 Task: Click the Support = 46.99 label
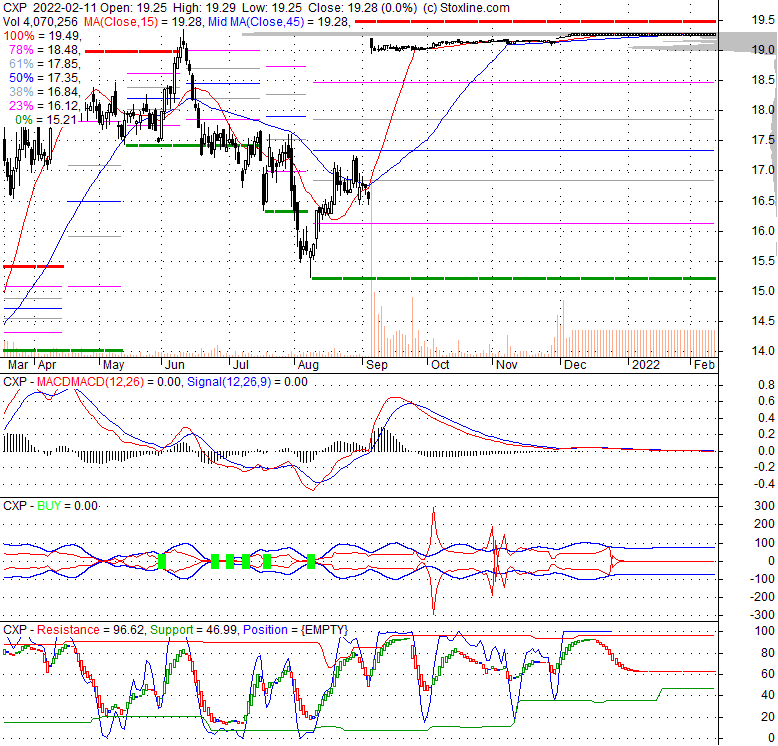tap(194, 630)
